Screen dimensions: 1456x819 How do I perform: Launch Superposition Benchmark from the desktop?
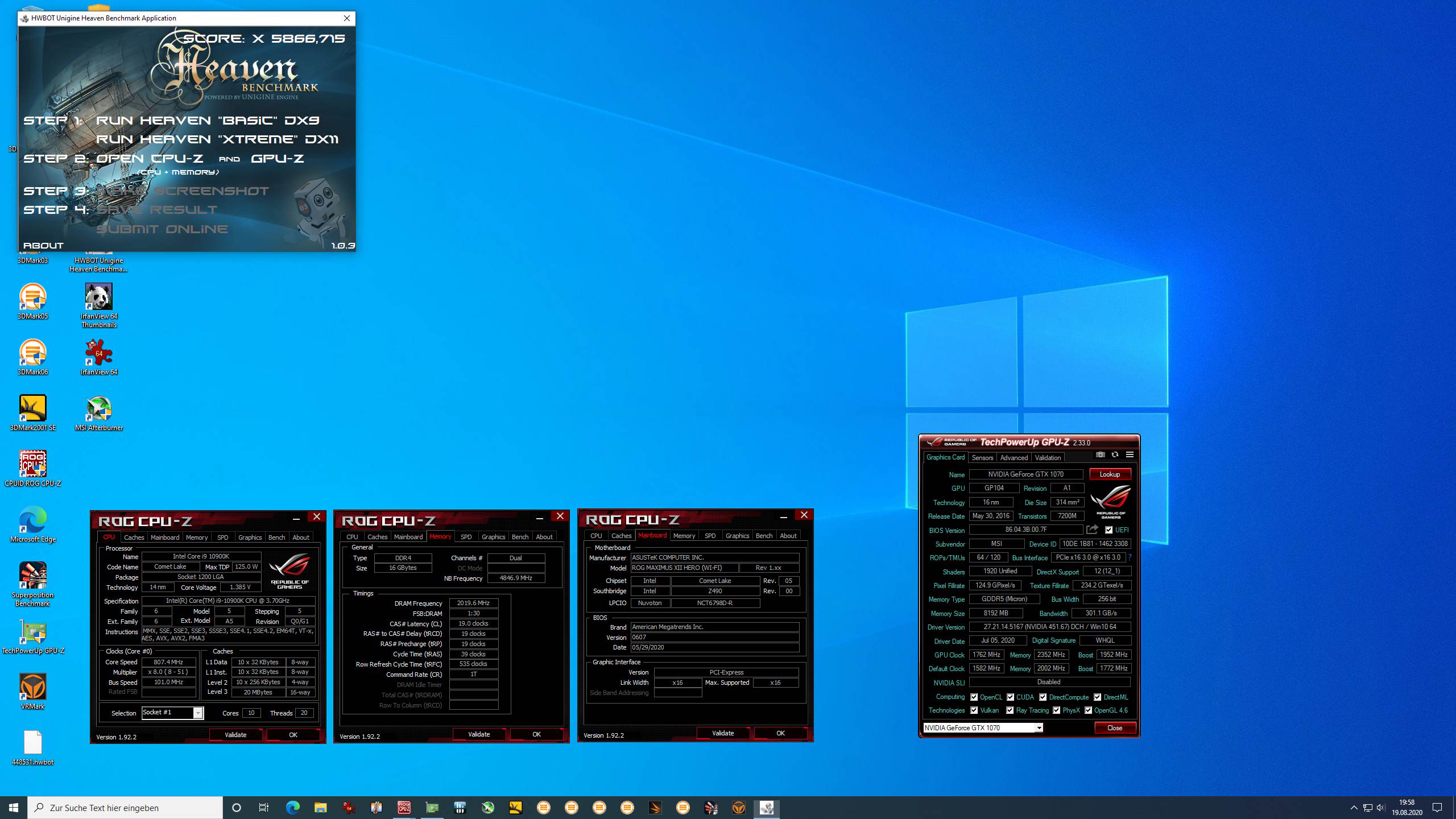32,585
